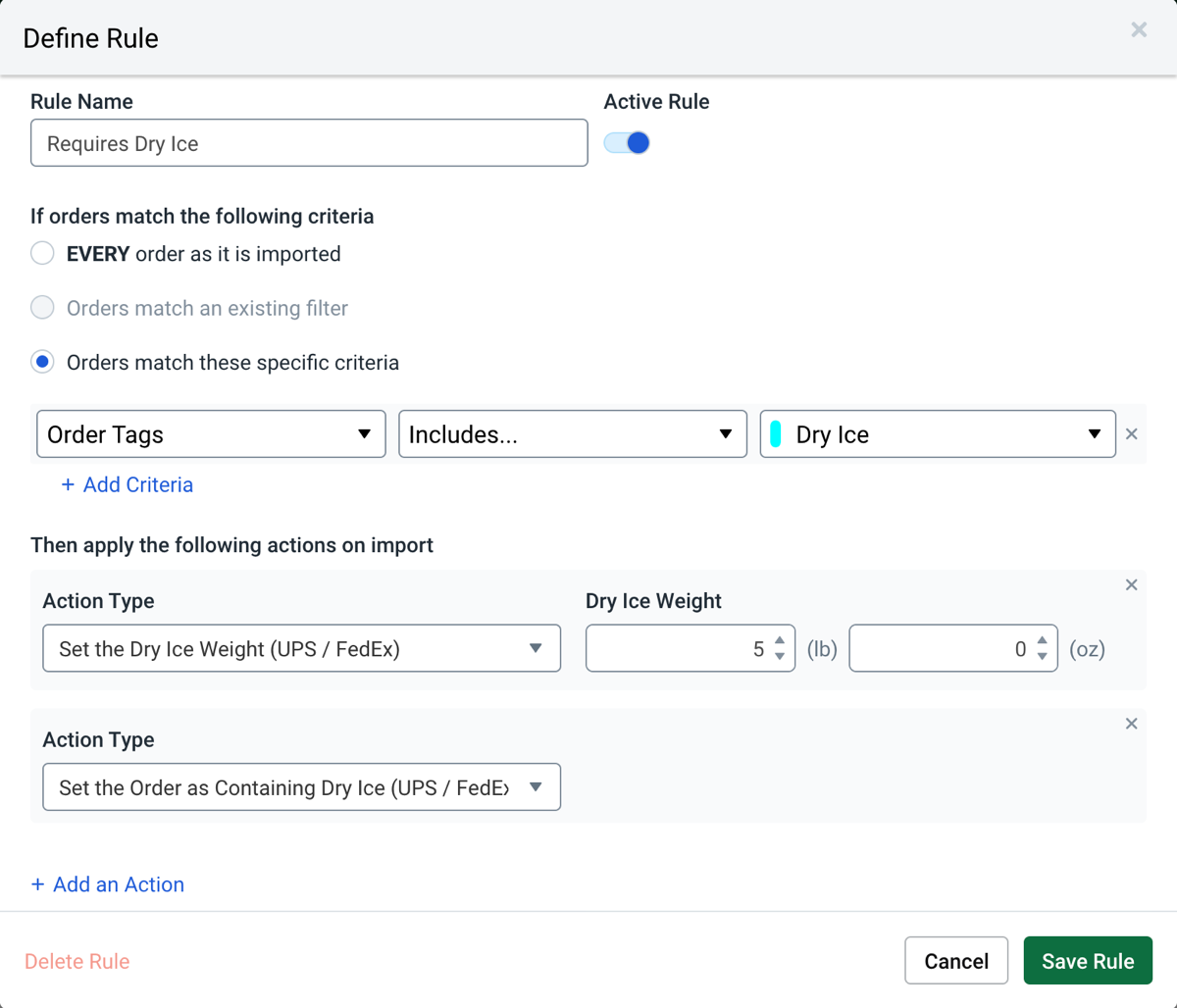Open the Dry Ice tag dropdown
The height and width of the screenshot is (1008, 1177).
(x=938, y=434)
